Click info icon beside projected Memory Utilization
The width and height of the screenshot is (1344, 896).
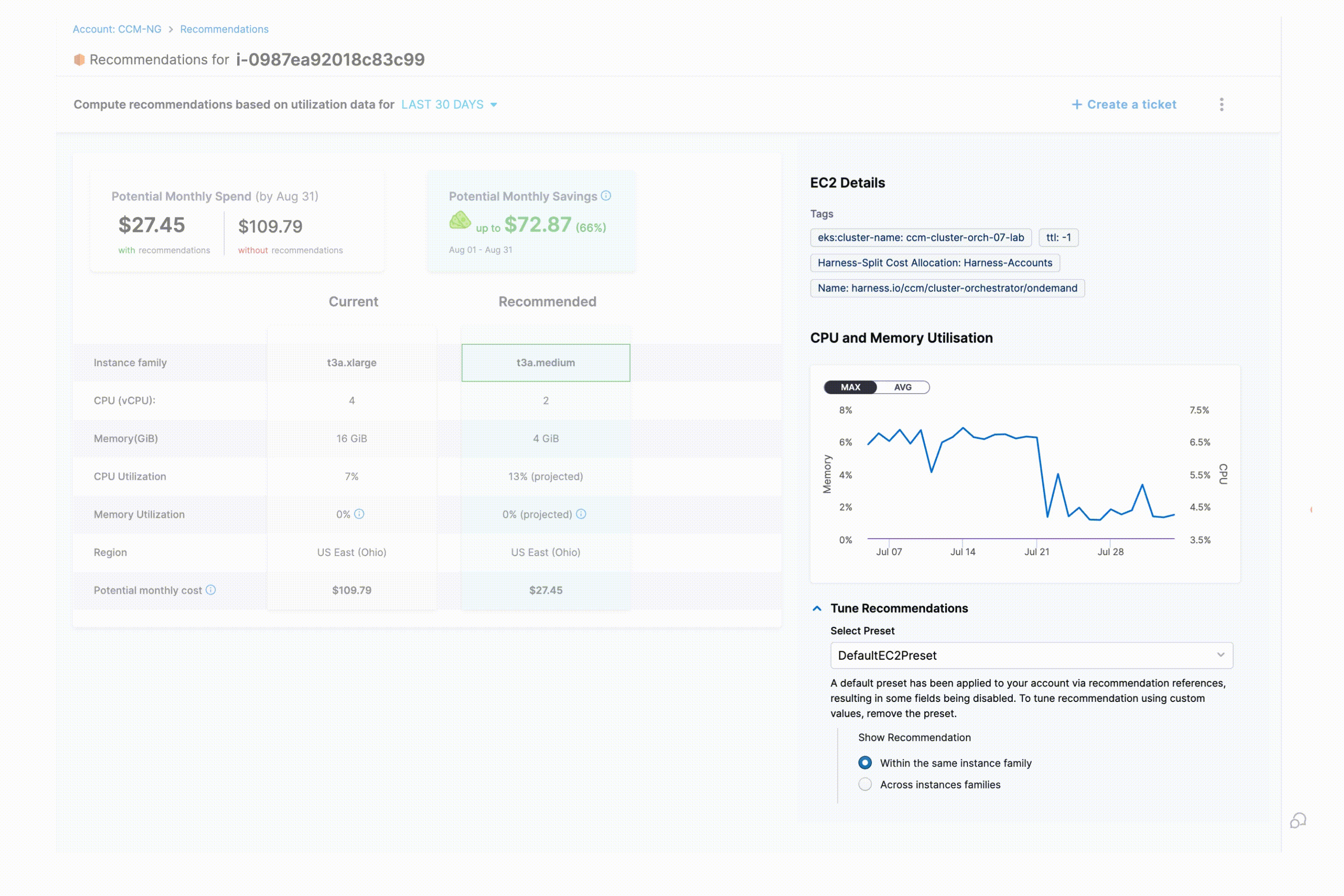tap(581, 514)
